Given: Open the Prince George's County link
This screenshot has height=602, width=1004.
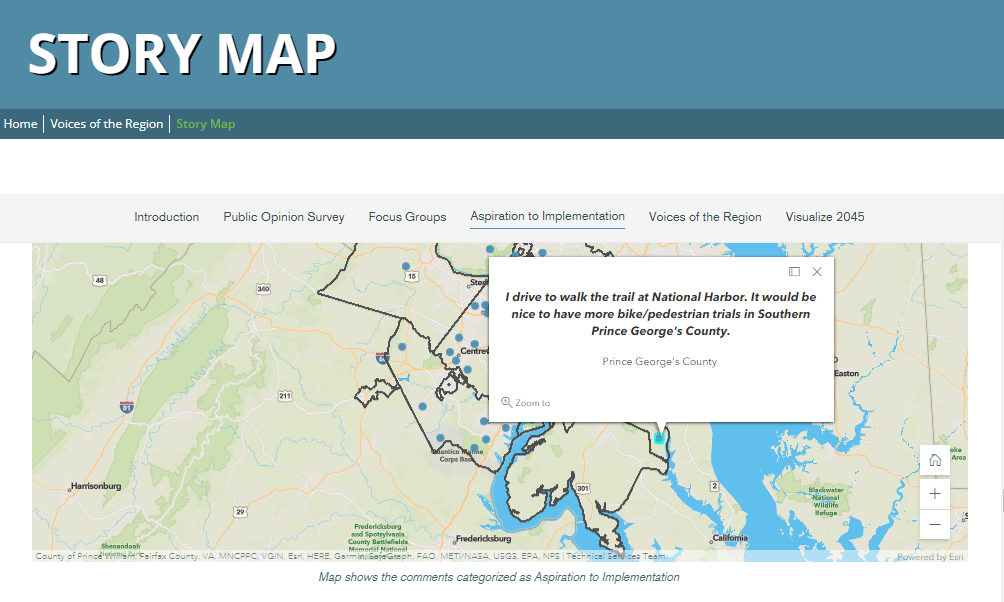Looking at the screenshot, I should pyautogui.click(x=659, y=361).
